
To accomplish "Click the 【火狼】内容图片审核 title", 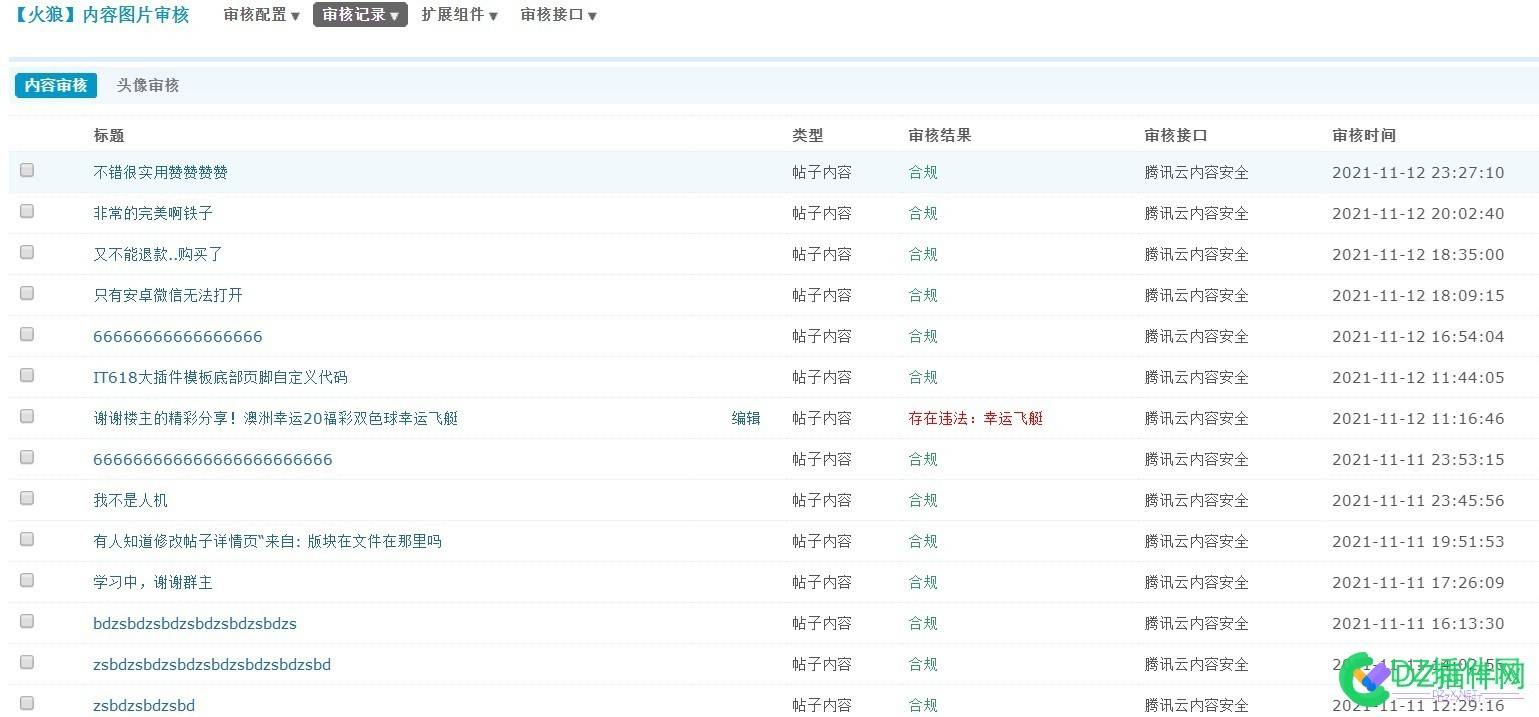I will click(x=101, y=15).
